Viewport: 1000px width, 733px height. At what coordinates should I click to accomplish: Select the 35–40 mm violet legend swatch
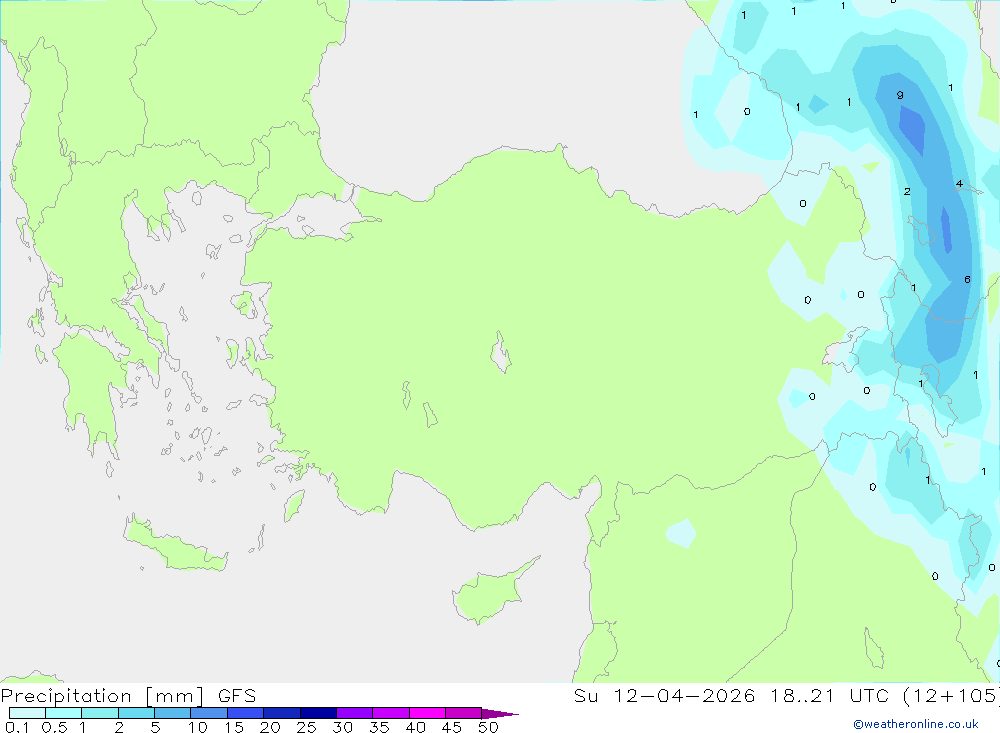(x=391, y=713)
